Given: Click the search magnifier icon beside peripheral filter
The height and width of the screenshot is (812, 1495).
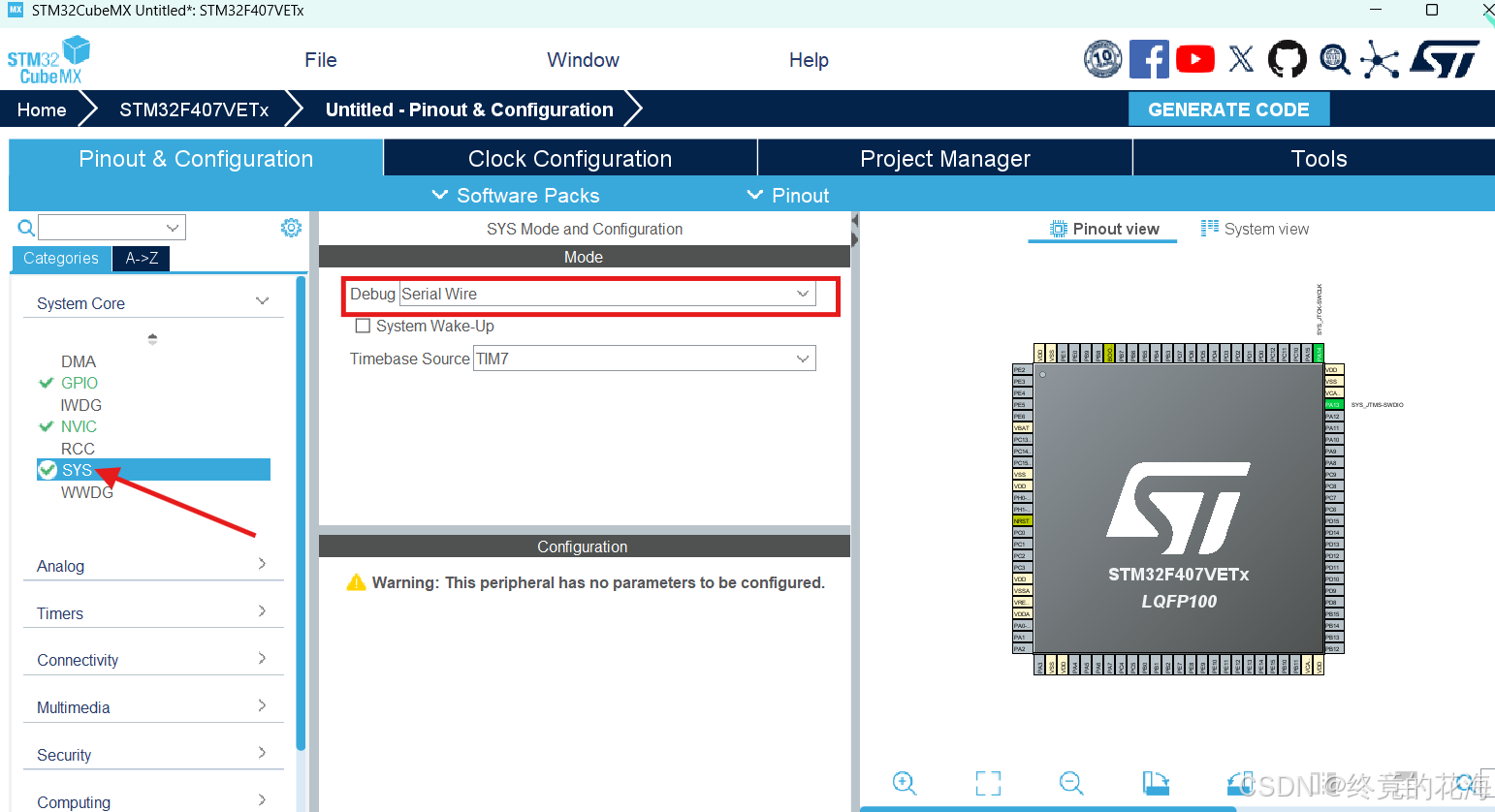Looking at the screenshot, I should 26,228.
